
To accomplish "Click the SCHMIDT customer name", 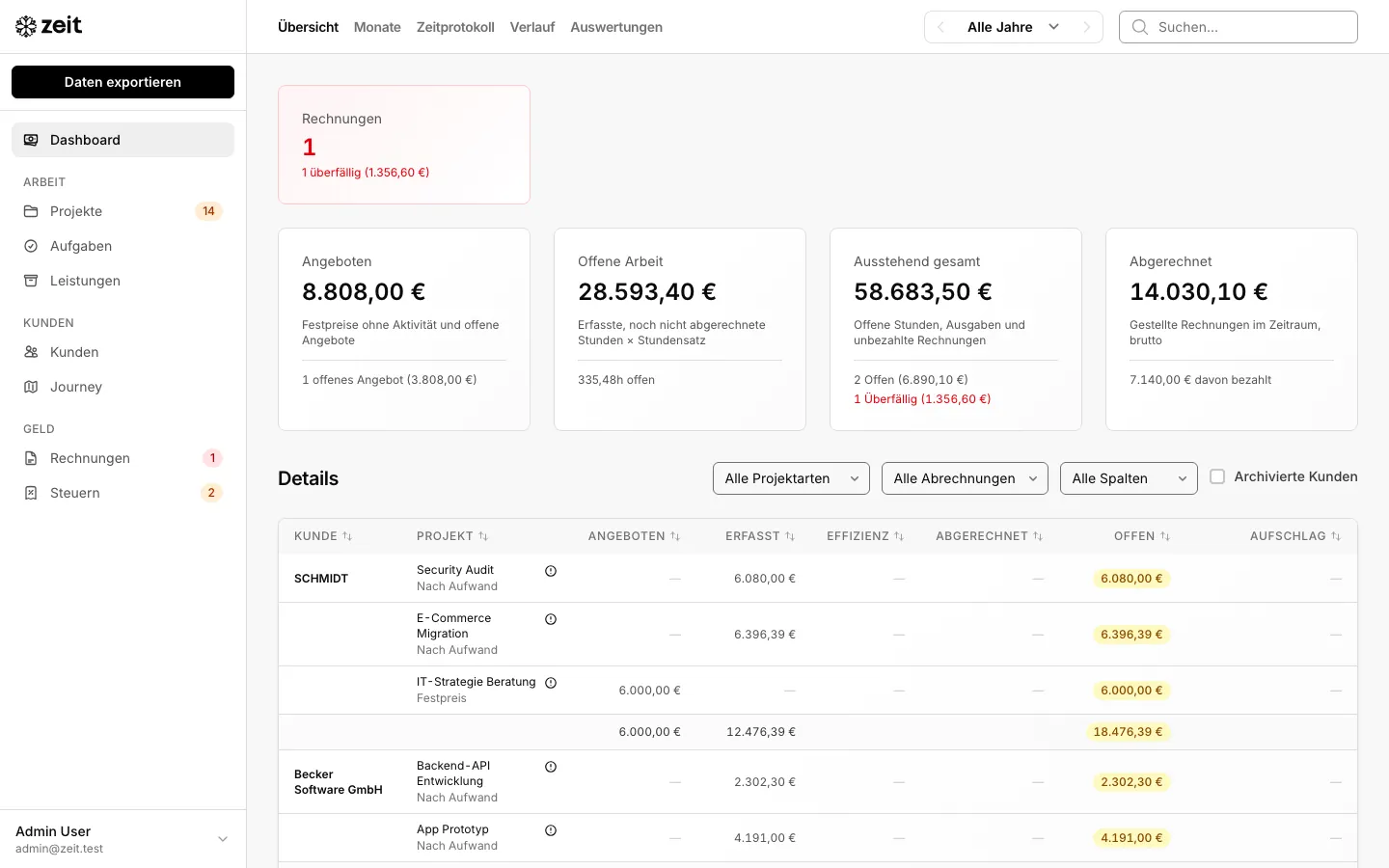I will coord(321,579).
